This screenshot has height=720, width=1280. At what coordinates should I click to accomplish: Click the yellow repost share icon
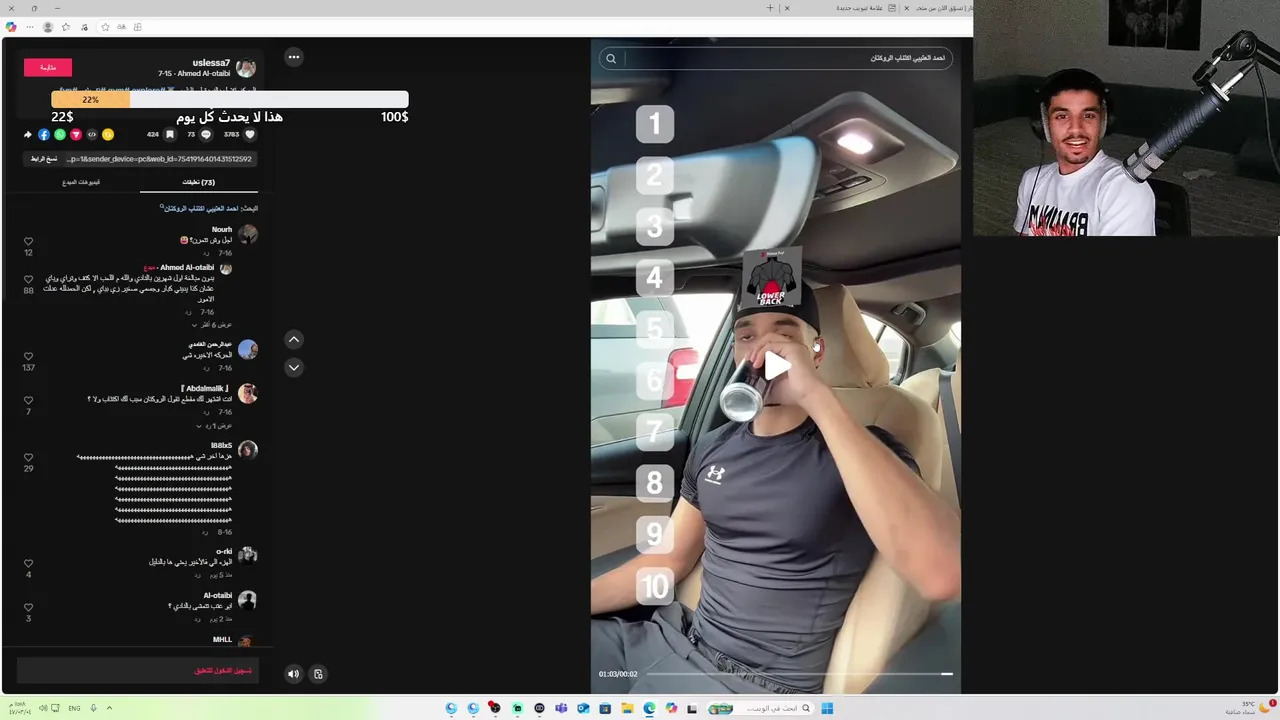(x=108, y=134)
